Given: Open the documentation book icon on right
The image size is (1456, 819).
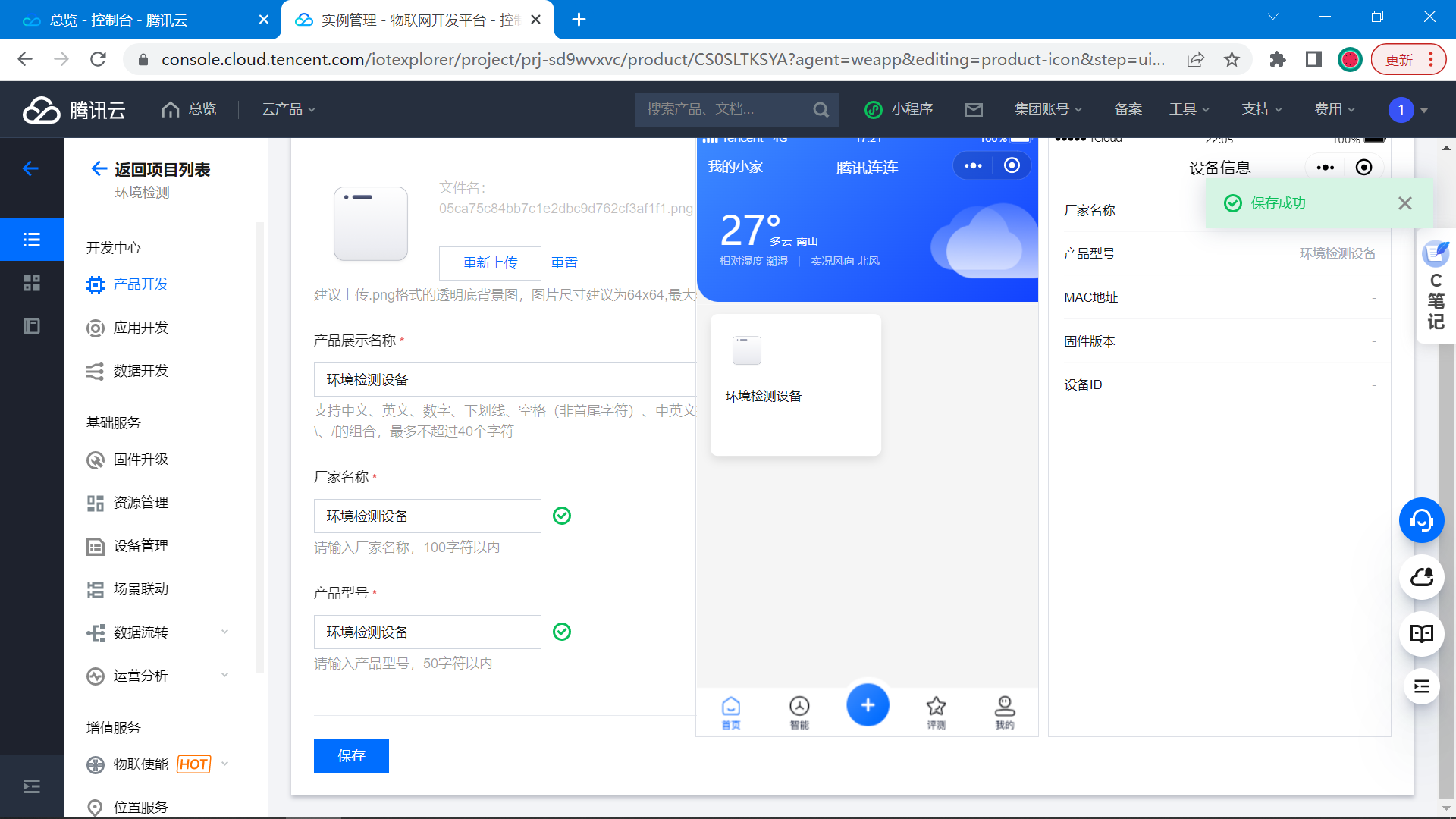Looking at the screenshot, I should coord(1421,634).
